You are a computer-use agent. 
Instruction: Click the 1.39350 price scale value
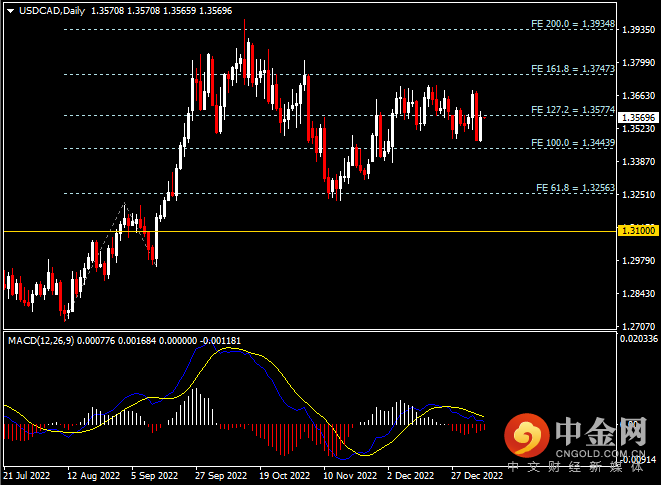pyautogui.click(x=635, y=30)
